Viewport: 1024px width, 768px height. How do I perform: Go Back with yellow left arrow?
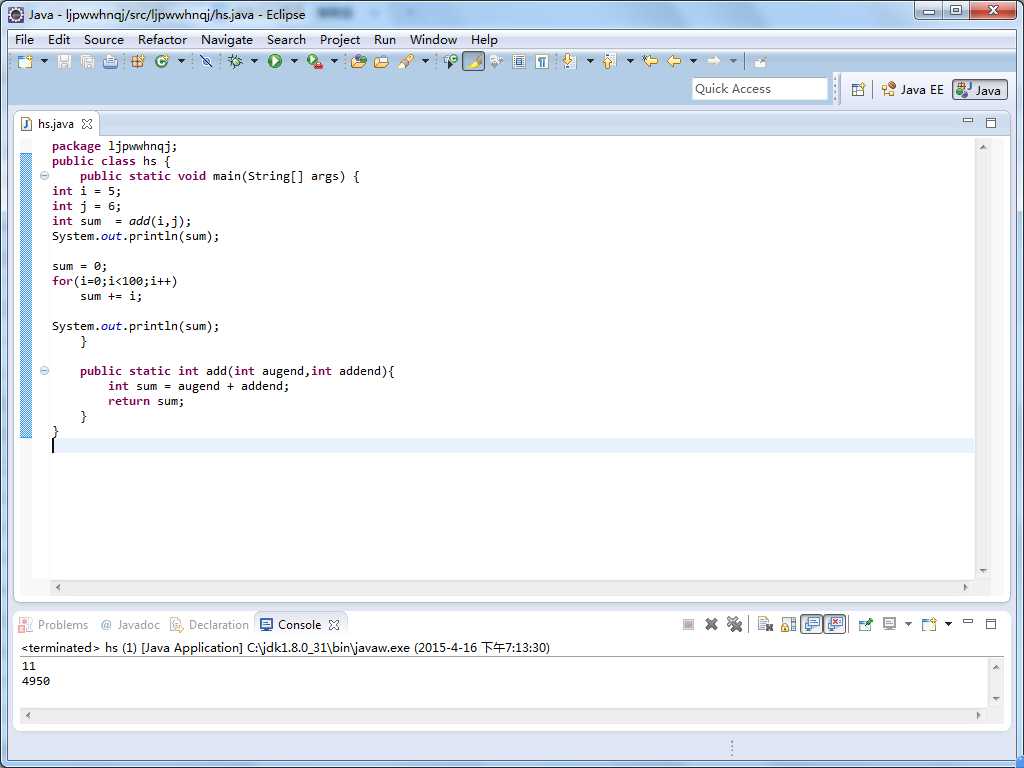click(674, 62)
